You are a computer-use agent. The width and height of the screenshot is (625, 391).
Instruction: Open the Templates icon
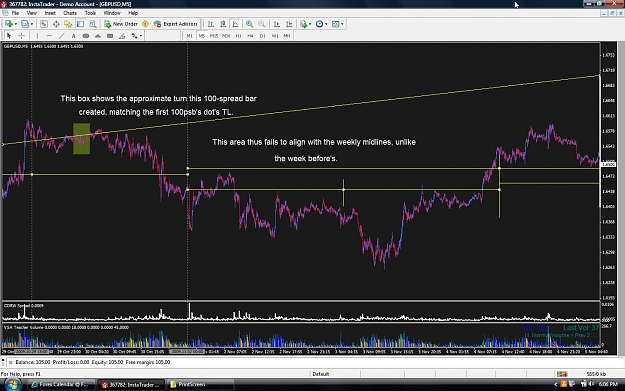(336, 24)
